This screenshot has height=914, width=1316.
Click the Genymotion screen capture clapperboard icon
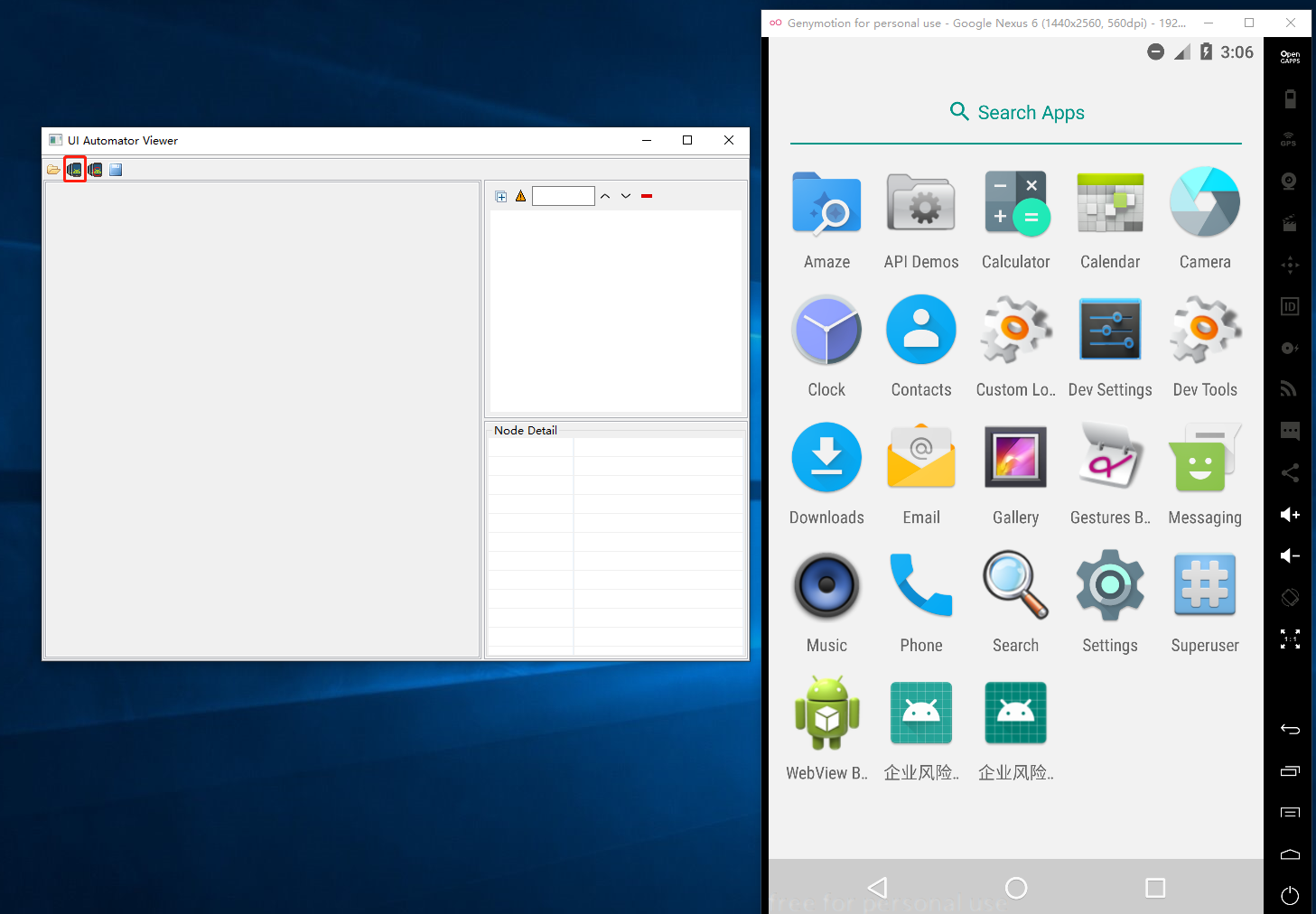point(1290,223)
